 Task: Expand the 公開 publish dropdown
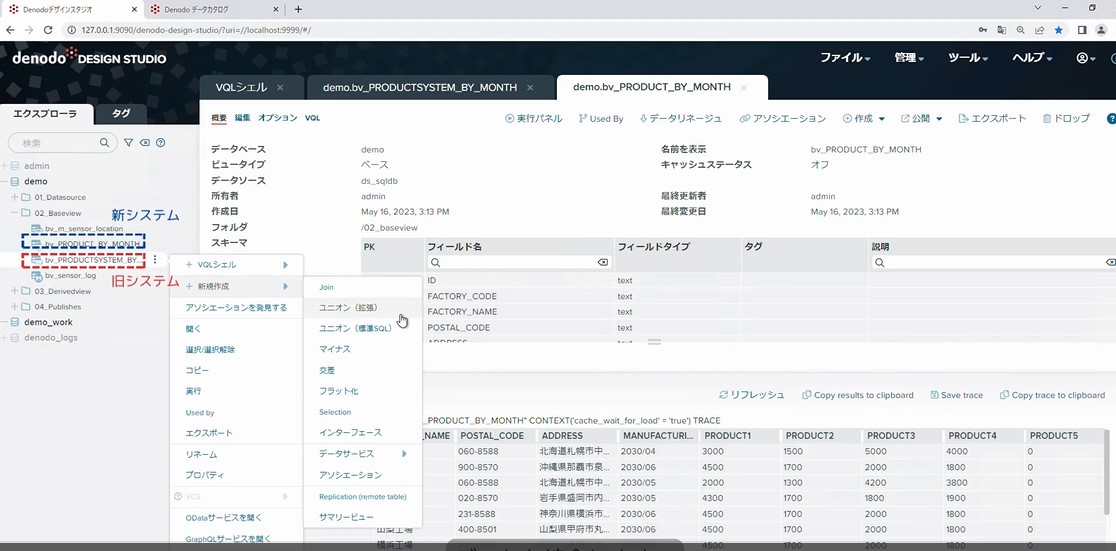(x=921, y=119)
